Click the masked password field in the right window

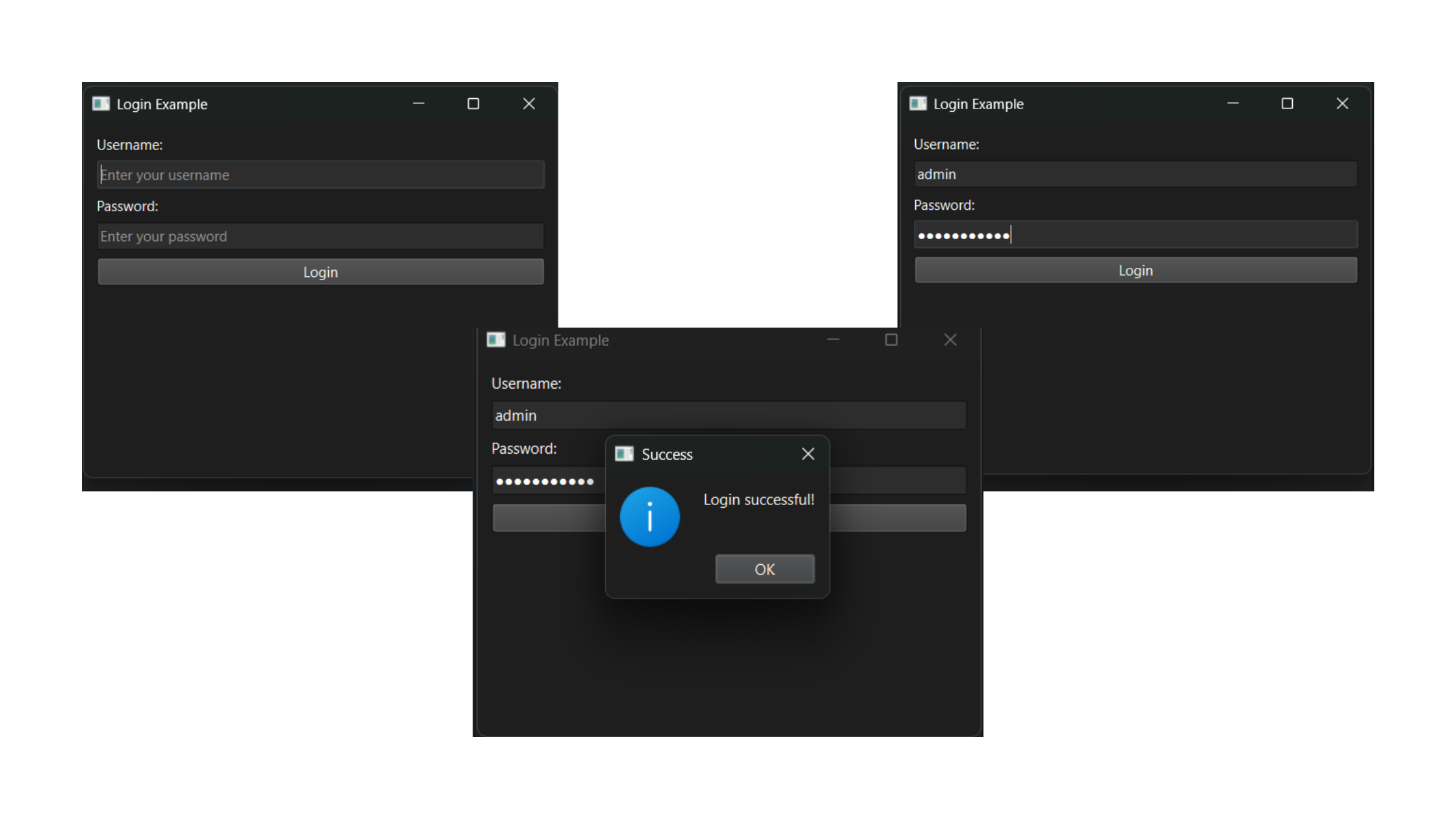tap(1136, 234)
